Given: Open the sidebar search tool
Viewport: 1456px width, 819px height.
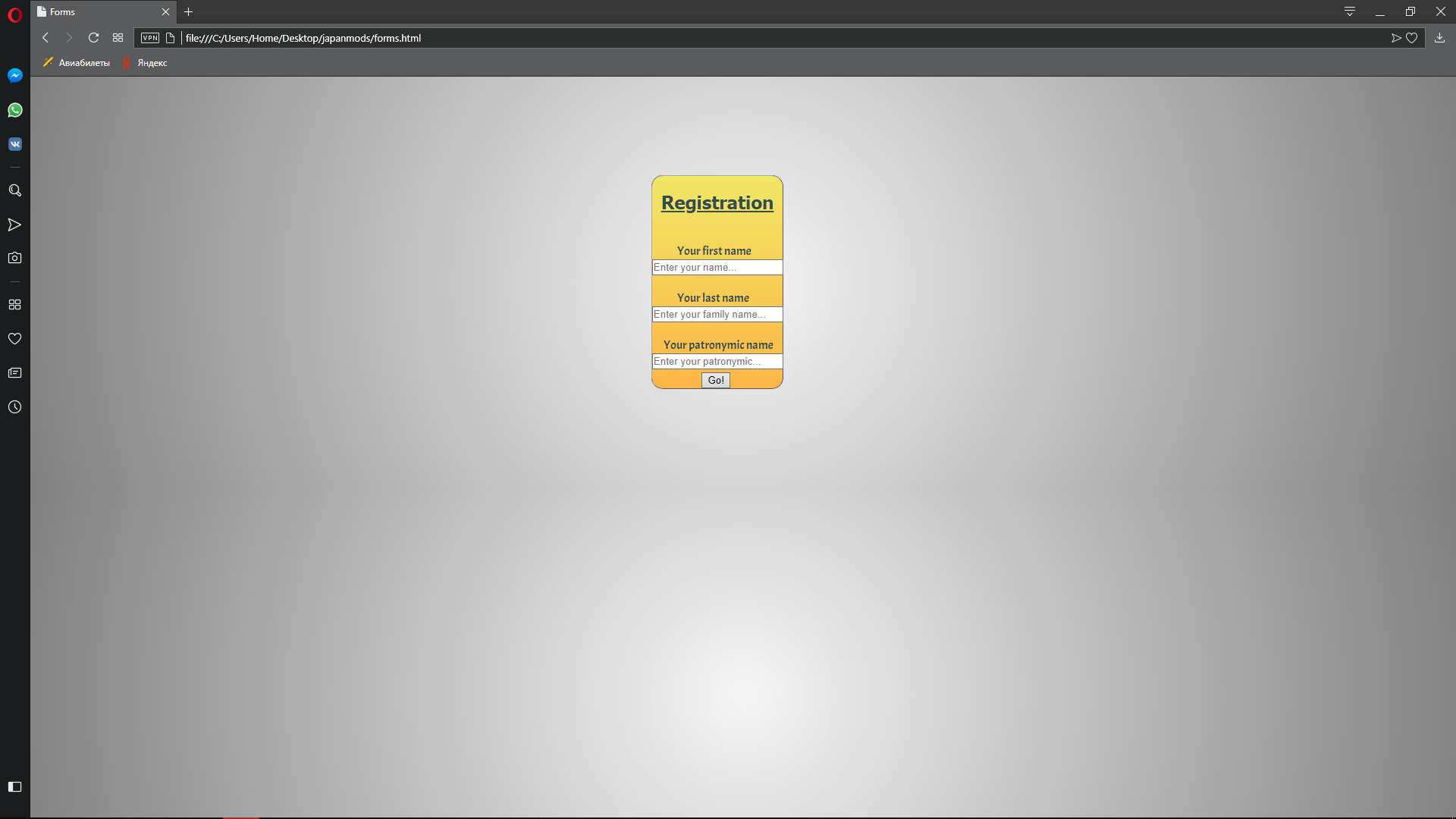Looking at the screenshot, I should tap(14, 190).
